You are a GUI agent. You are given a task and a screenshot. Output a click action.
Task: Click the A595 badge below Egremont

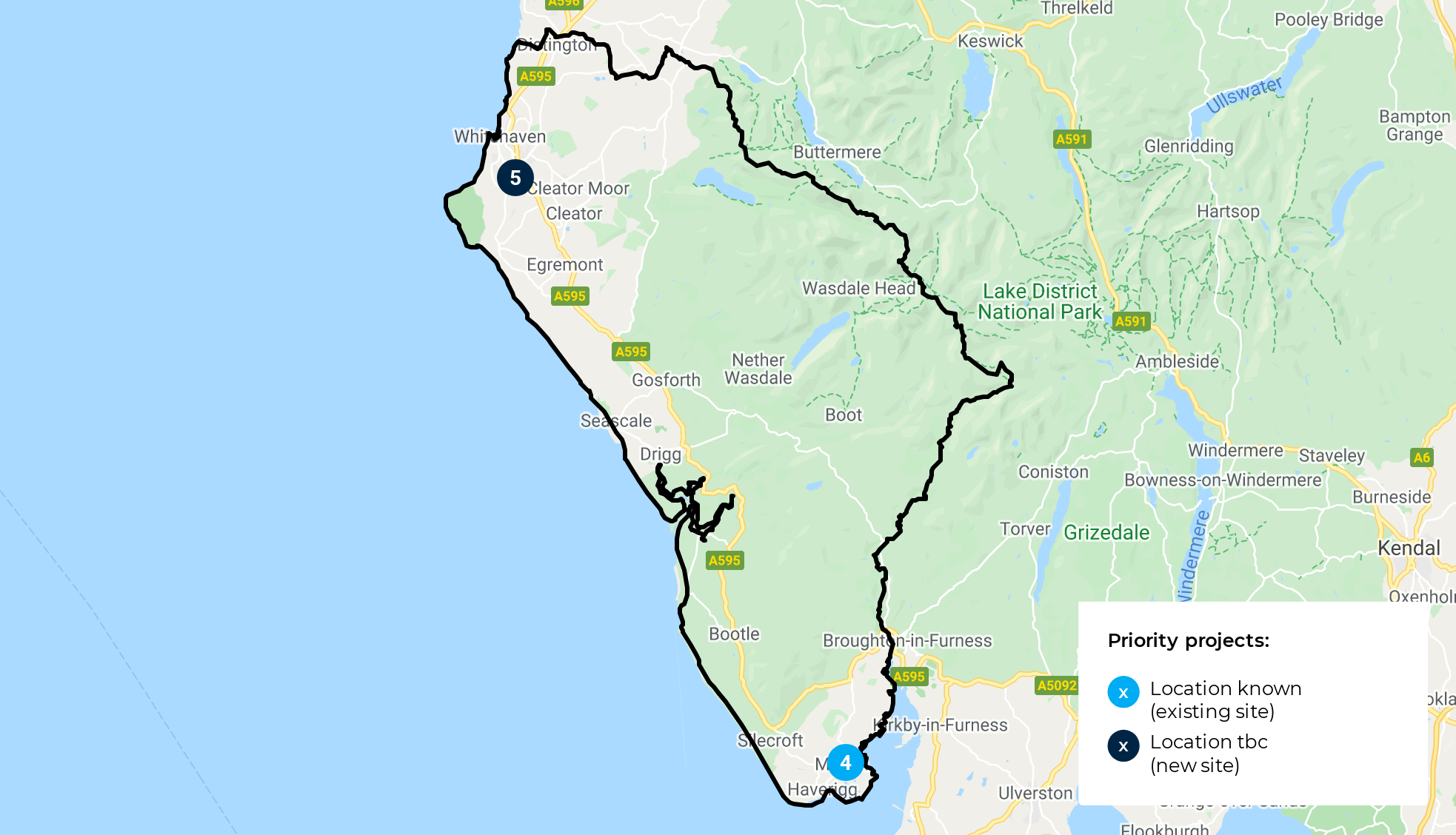(570, 296)
